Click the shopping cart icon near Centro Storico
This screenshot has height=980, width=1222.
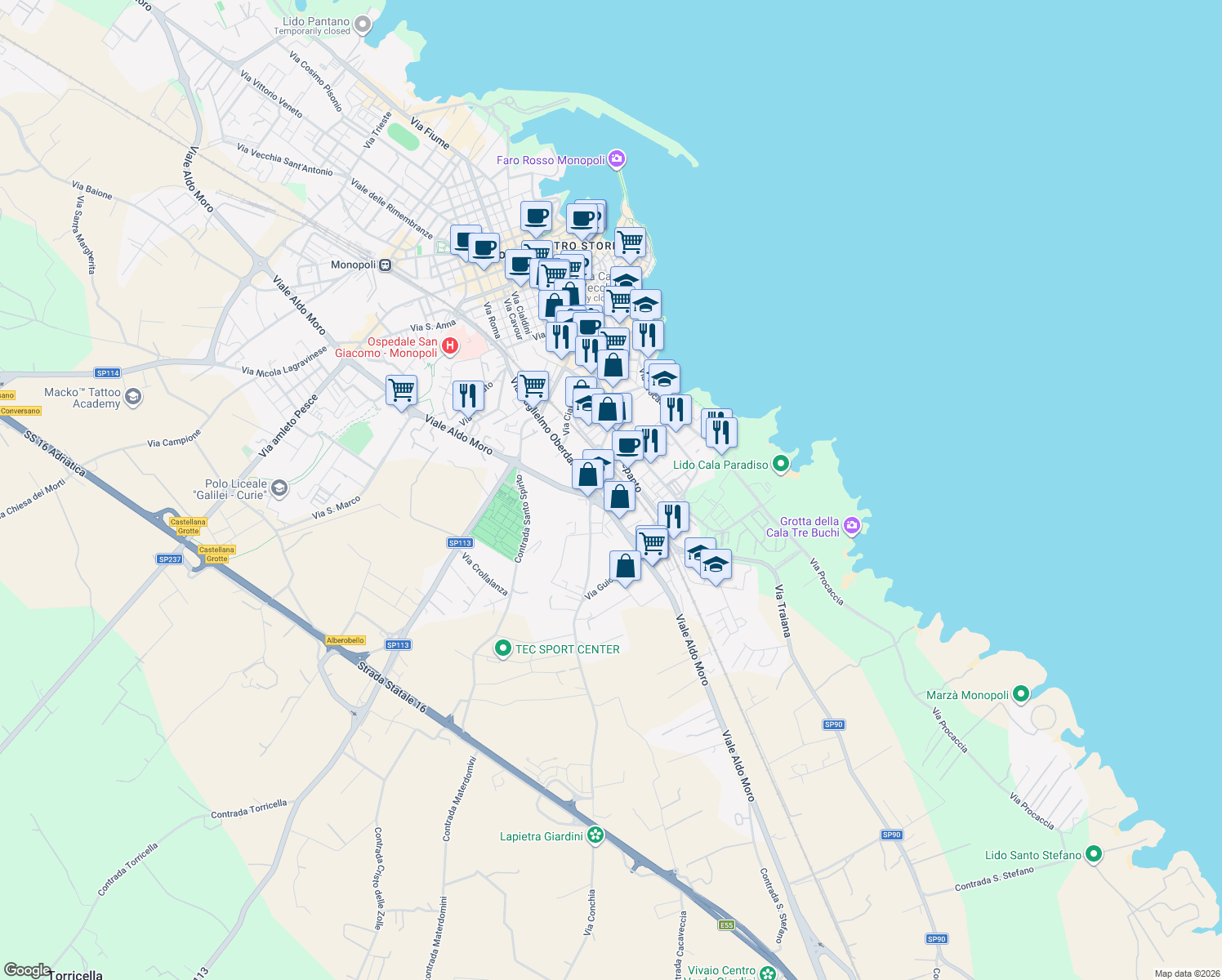629,241
